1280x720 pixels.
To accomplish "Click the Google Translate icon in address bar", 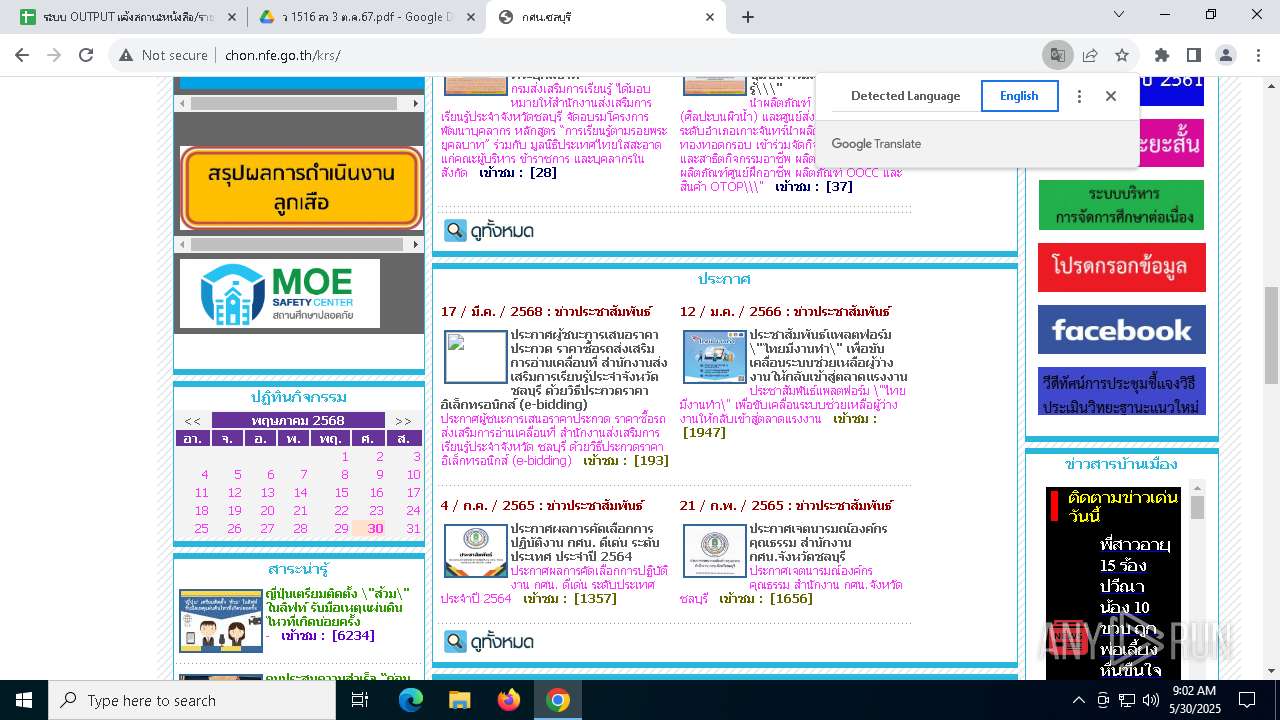I will (x=1057, y=55).
